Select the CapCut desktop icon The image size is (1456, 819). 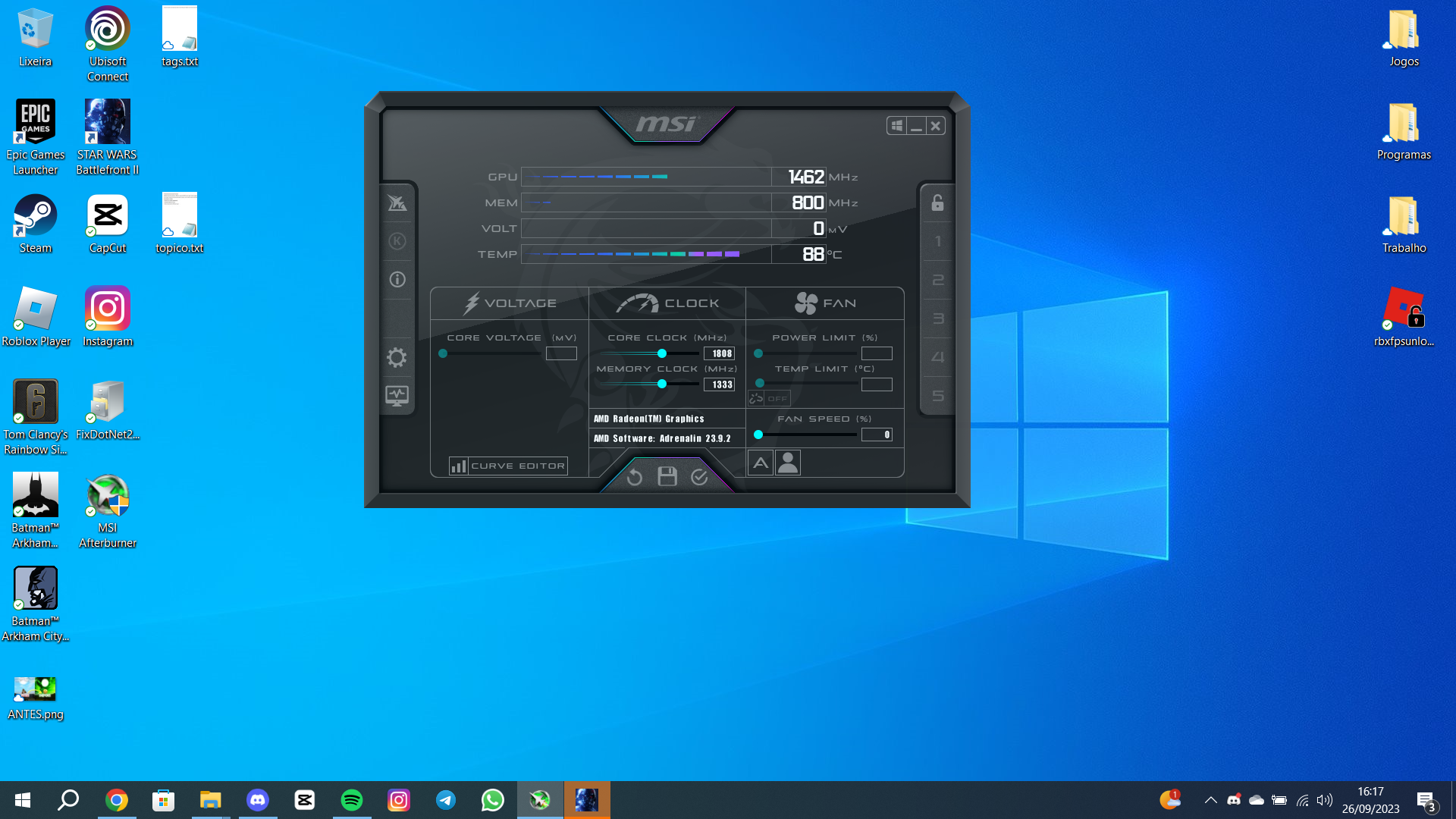coord(108,224)
